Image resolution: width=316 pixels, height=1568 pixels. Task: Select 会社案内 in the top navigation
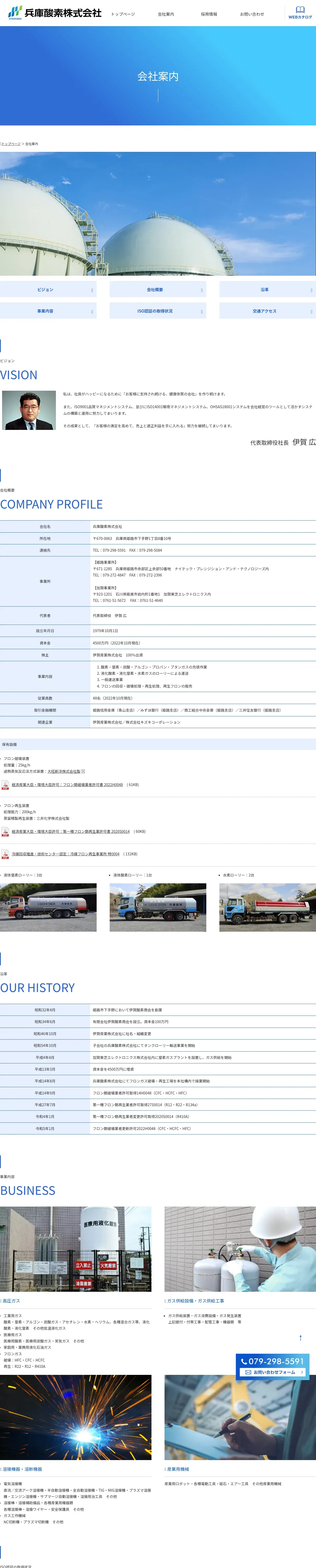[166, 14]
